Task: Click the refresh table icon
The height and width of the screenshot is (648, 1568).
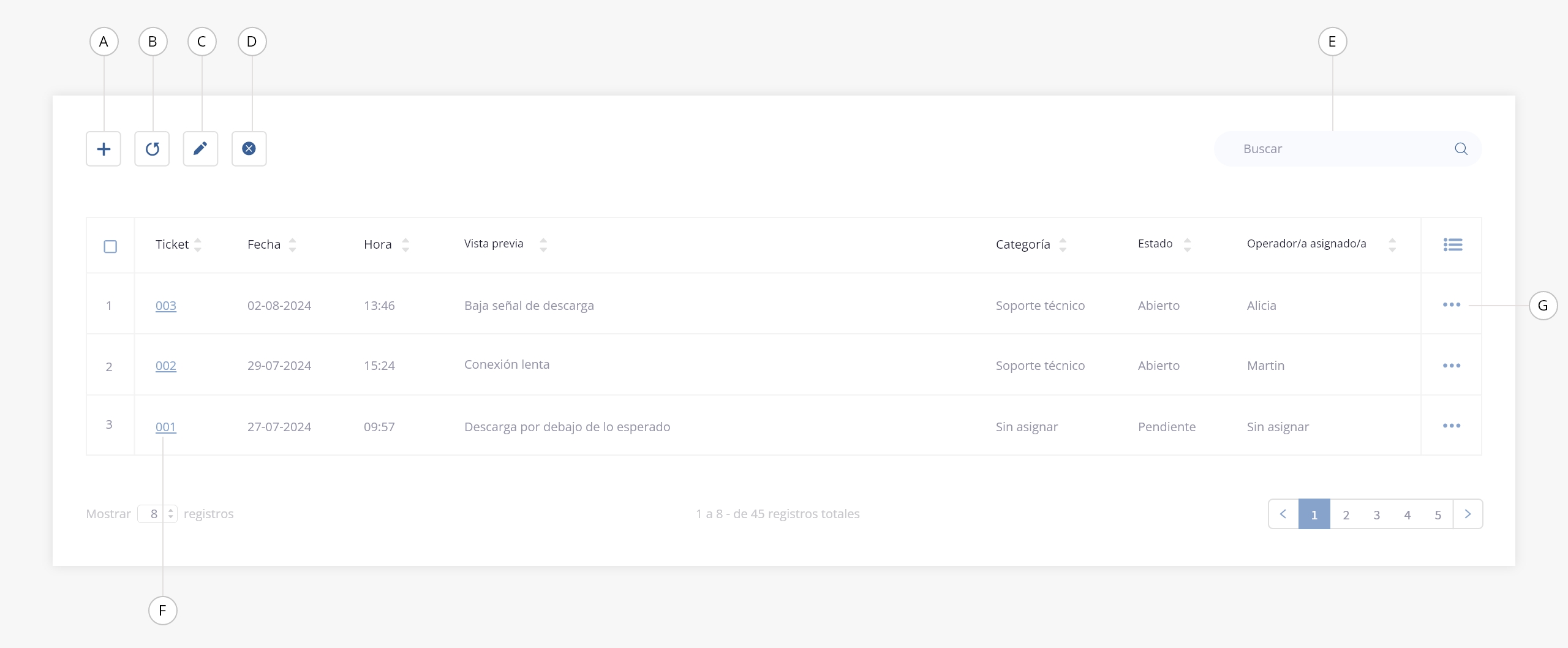Action: pyautogui.click(x=152, y=149)
